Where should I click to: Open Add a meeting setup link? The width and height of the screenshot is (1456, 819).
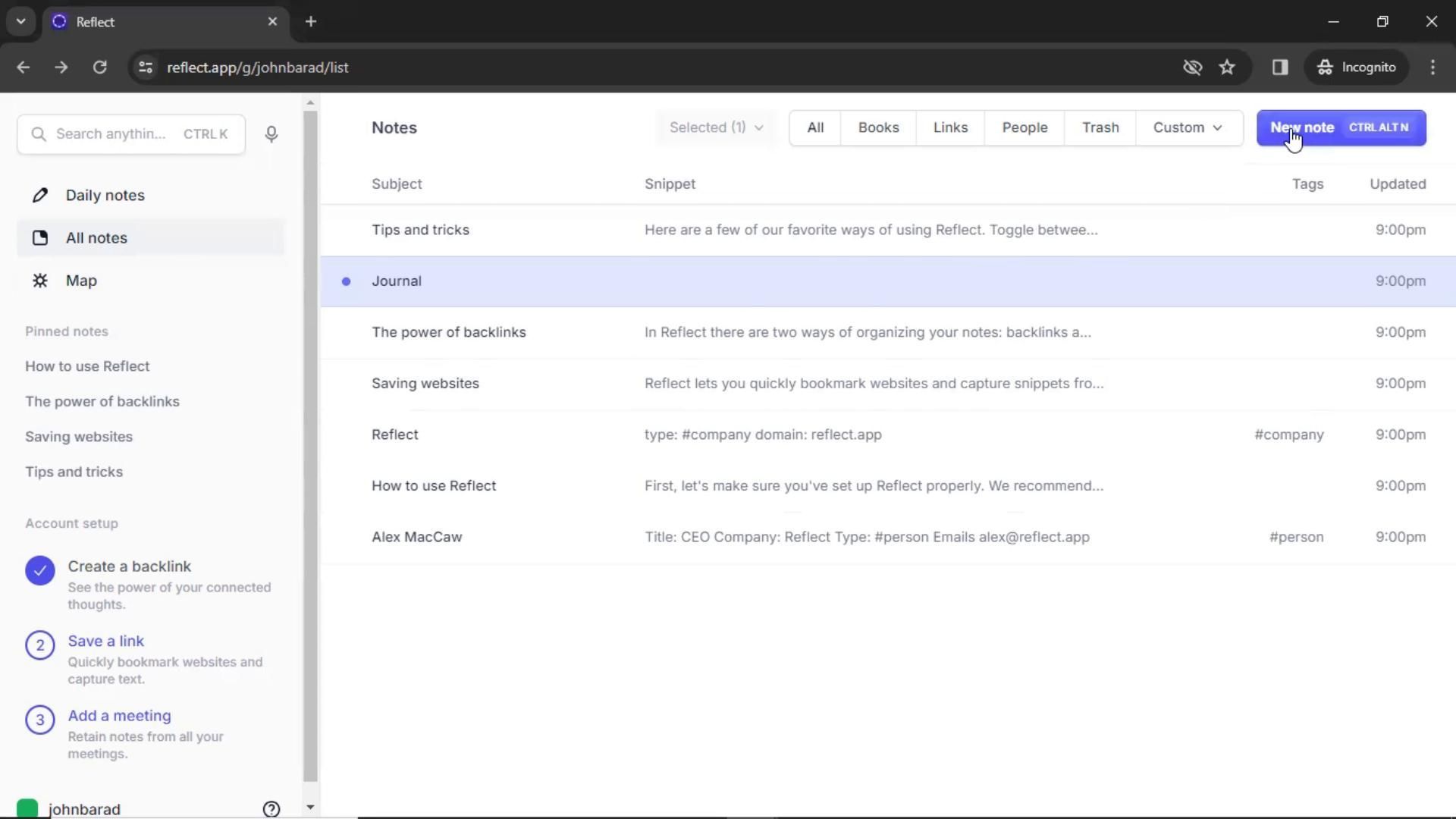(x=119, y=716)
